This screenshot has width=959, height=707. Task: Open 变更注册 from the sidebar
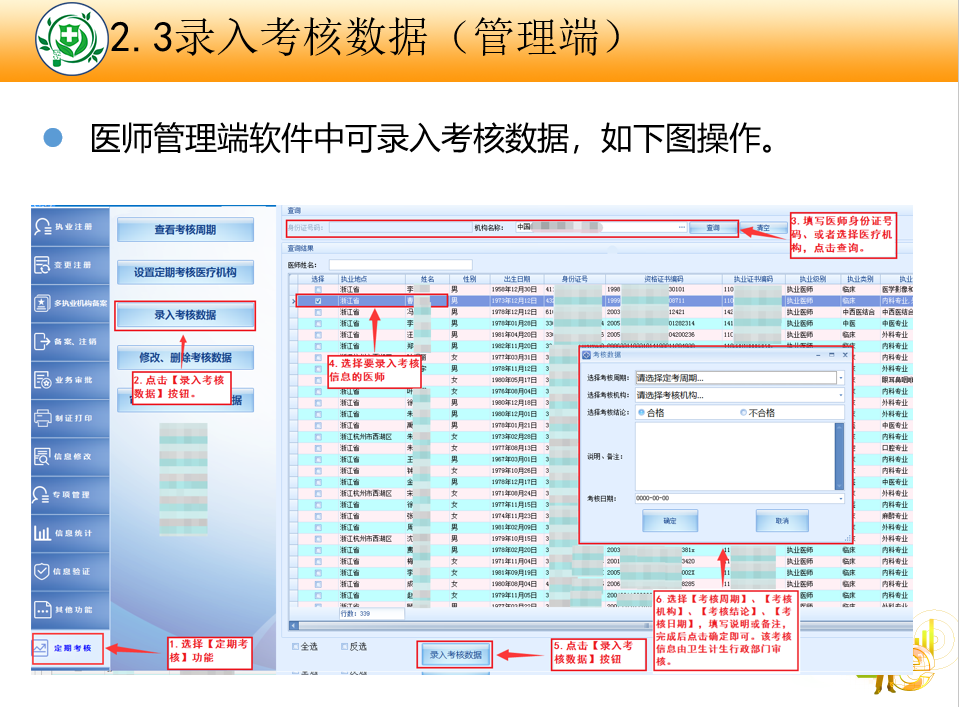click(42, 265)
